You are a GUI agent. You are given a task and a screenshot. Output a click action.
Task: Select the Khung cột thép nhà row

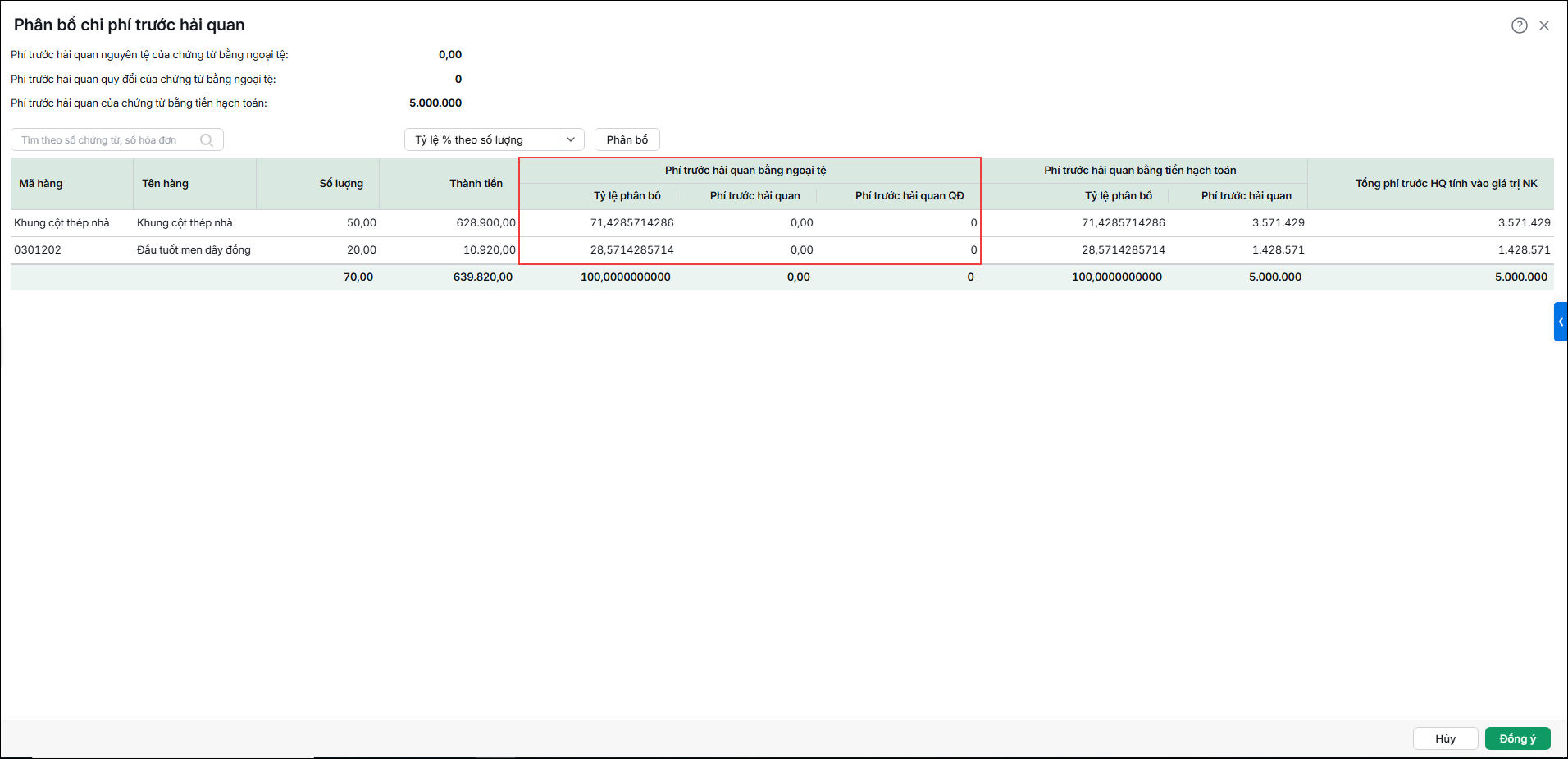pos(782,223)
